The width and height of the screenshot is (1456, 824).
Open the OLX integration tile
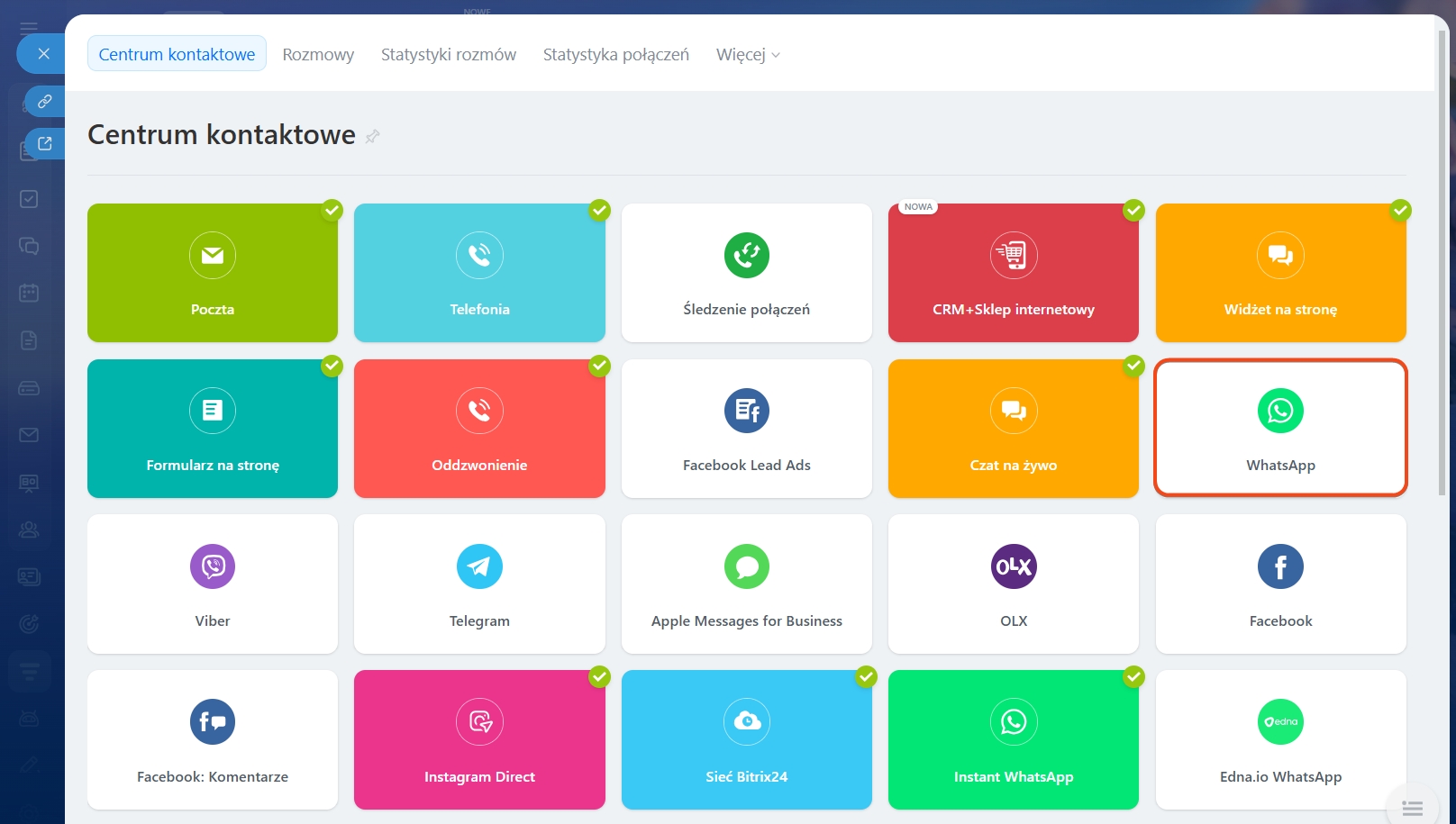coord(1013,584)
